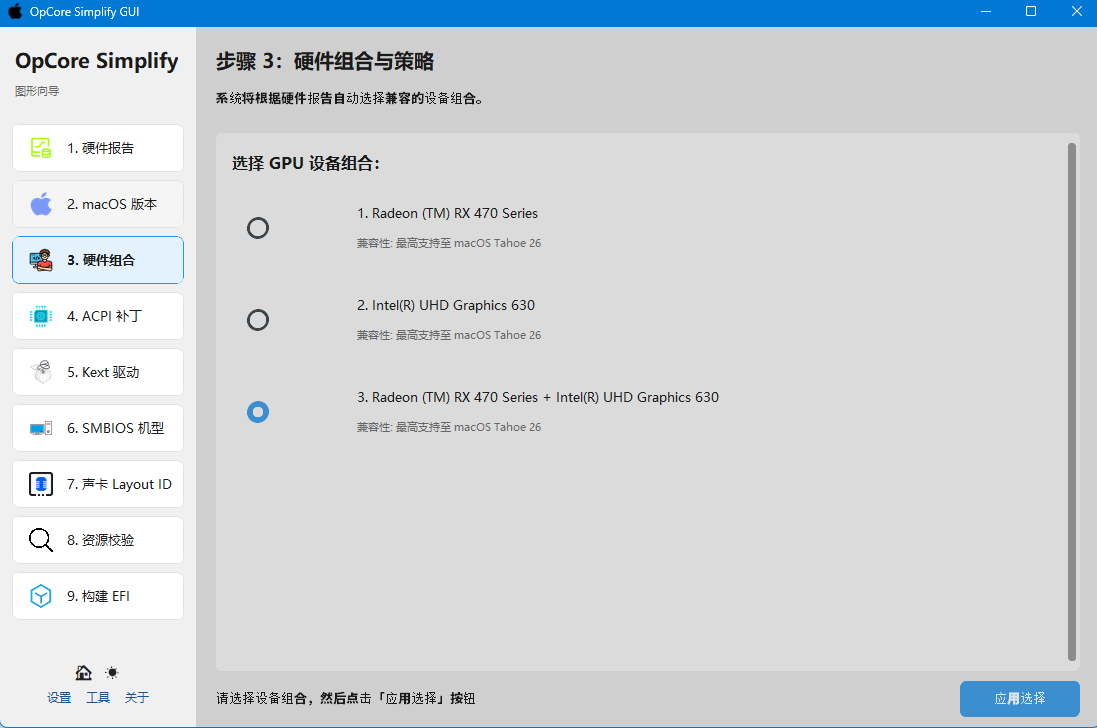Click the compatibility text under the combined GPU option
The height and width of the screenshot is (728, 1097).
[448, 427]
